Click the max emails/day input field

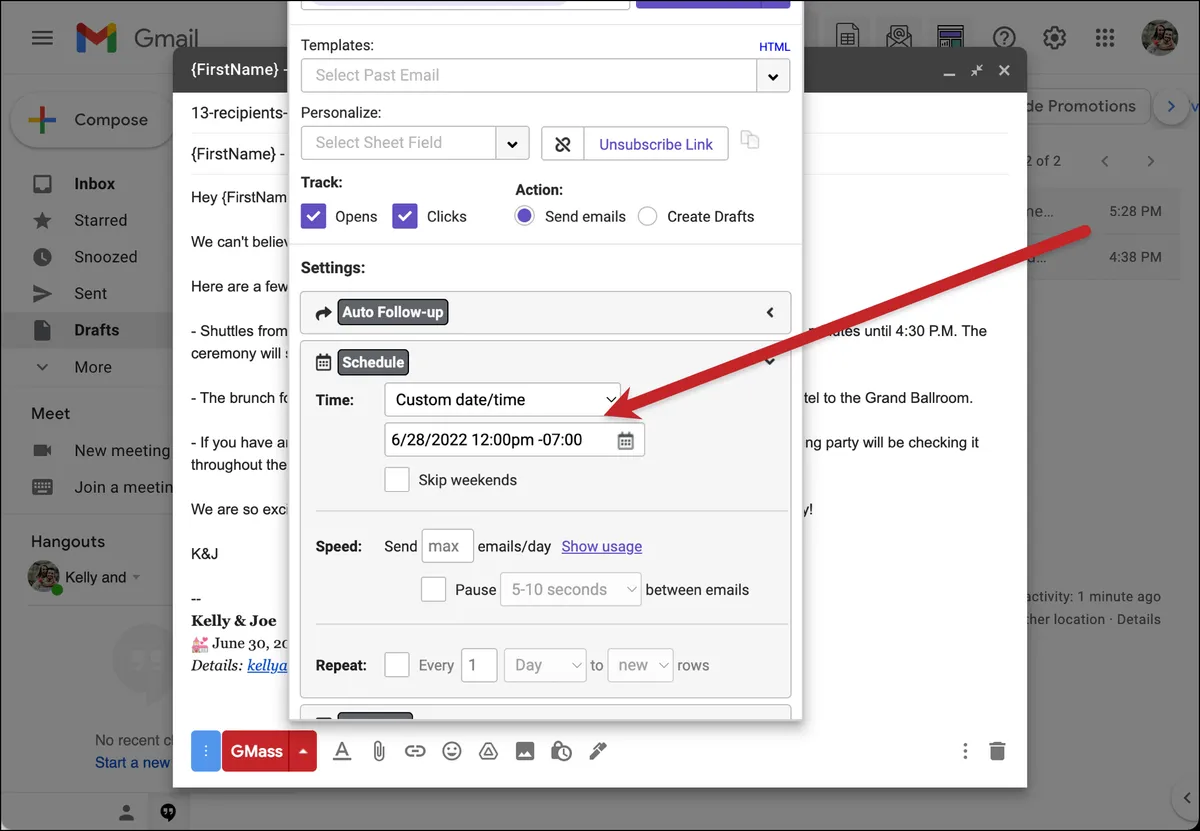[447, 546]
